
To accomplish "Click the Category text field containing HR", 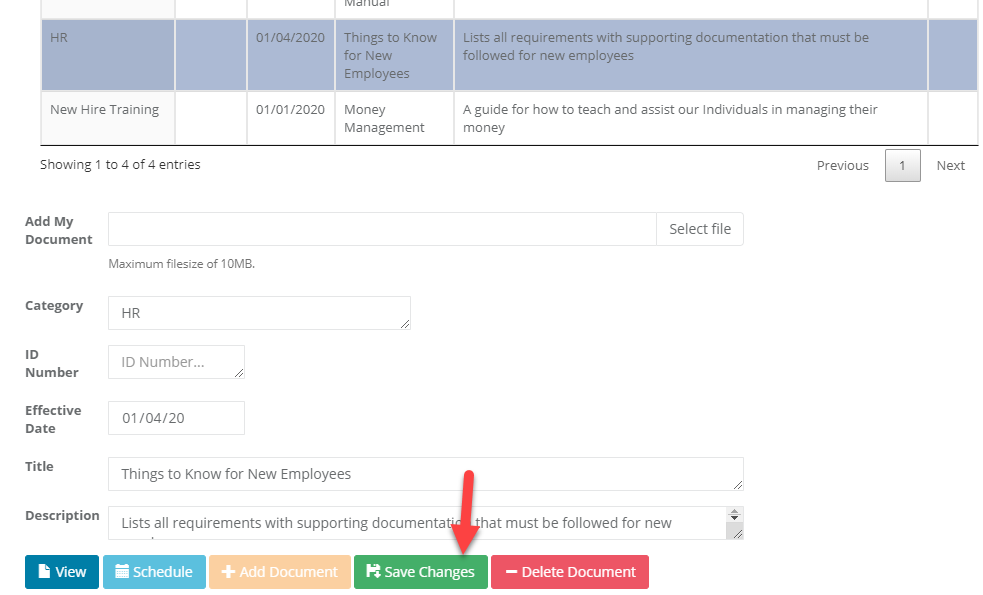I will (258, 313).
